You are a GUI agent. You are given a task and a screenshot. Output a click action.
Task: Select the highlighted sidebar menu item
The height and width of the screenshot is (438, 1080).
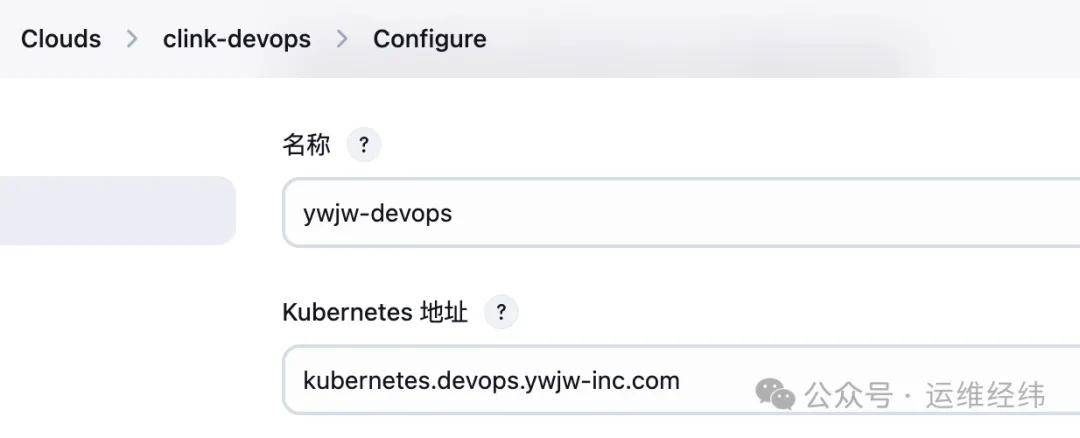(117, 210)
